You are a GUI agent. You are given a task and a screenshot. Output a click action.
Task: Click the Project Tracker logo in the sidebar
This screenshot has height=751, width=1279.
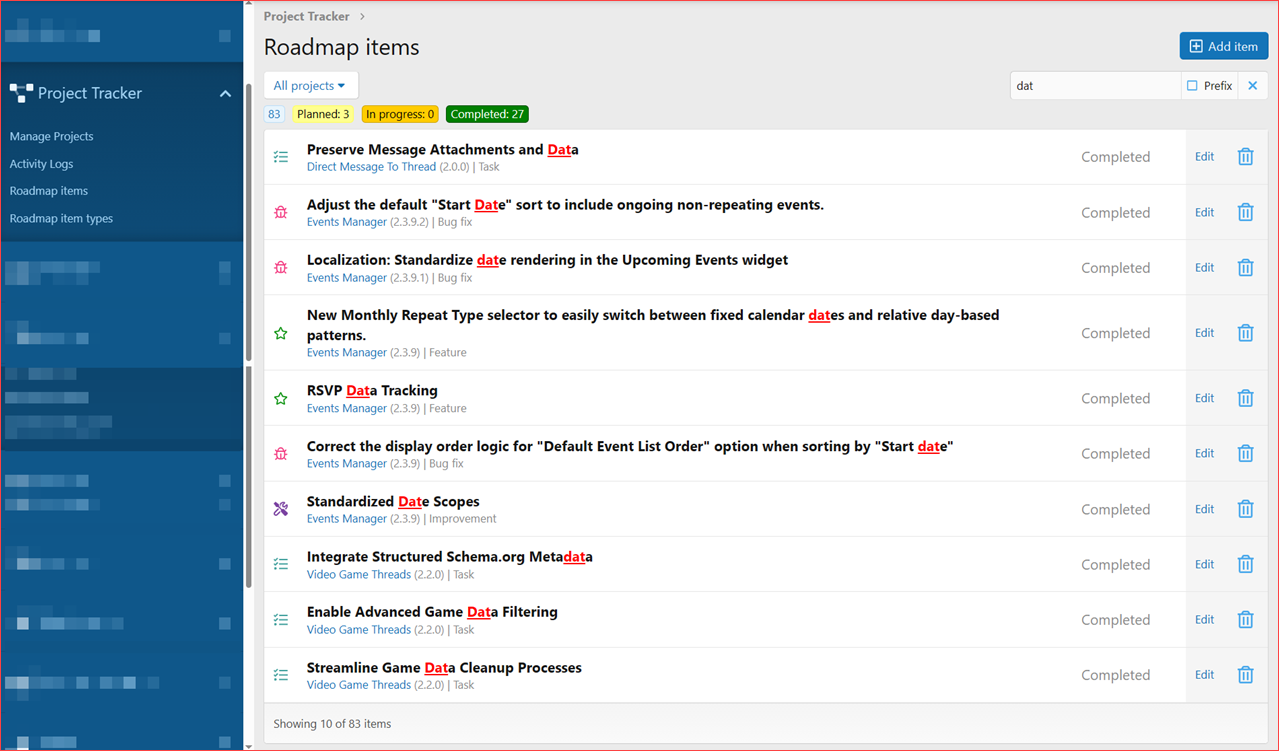(21, 92)
